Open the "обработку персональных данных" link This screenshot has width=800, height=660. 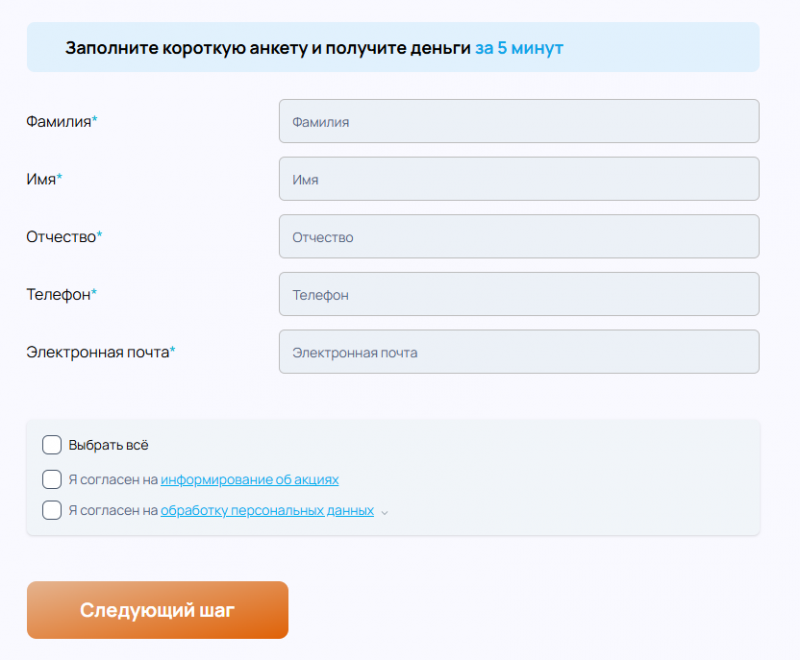coord(268,510)
